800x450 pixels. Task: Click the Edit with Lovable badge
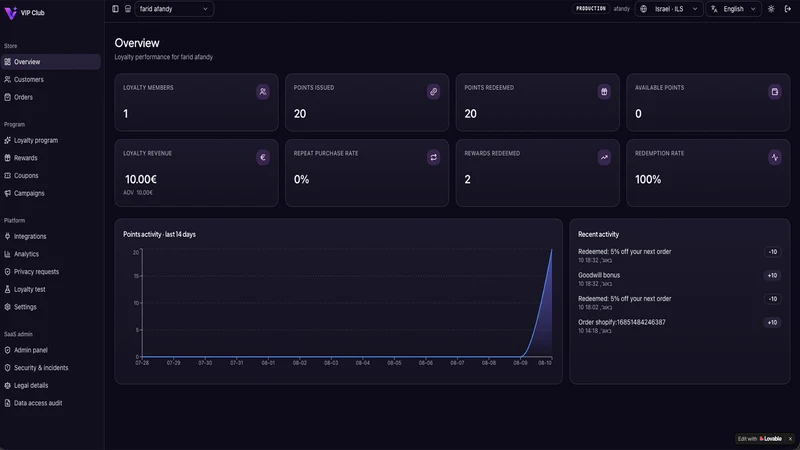[760, 439]
